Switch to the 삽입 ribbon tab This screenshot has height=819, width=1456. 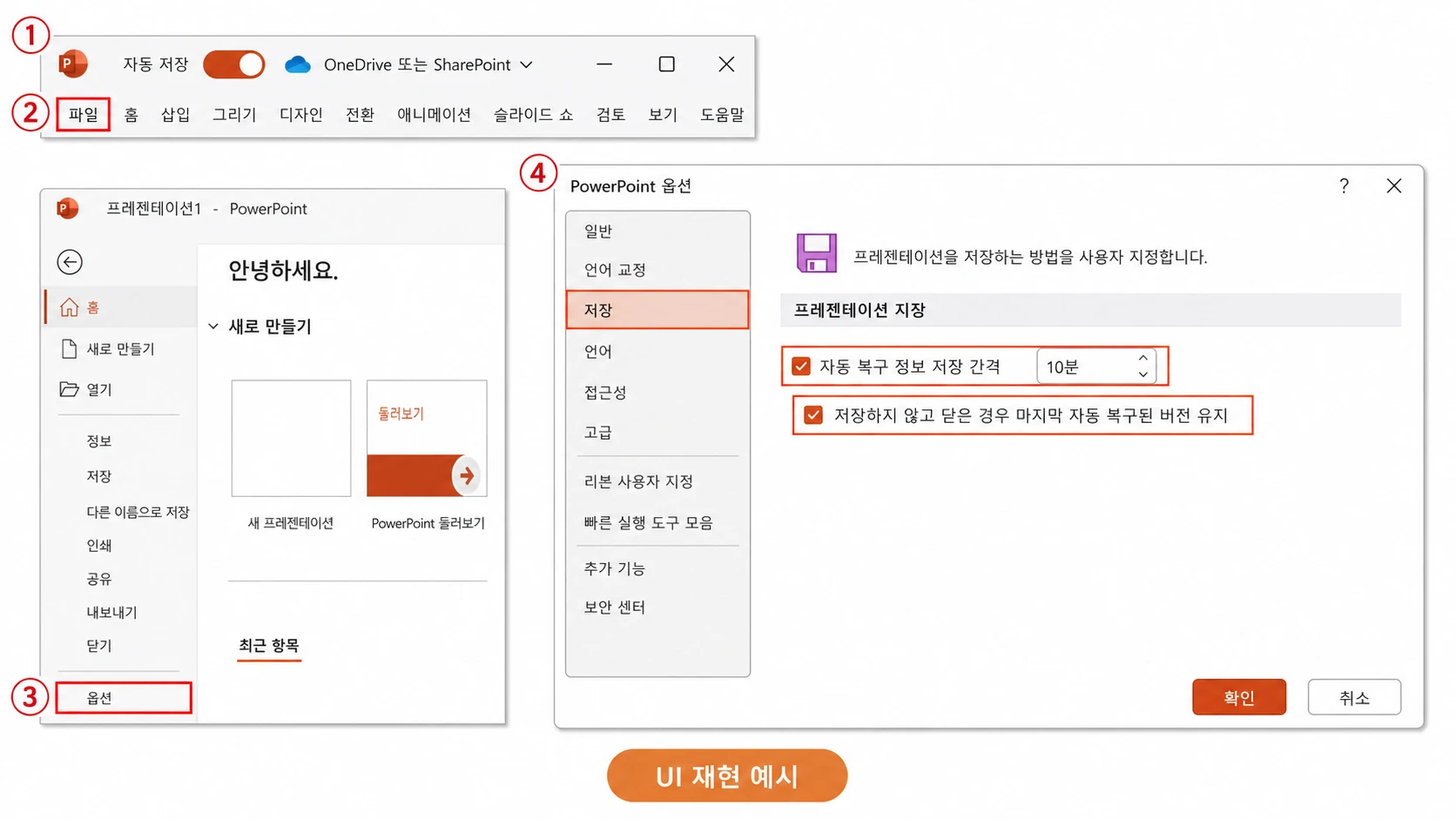pyautogui.click(x=175, y=114)
